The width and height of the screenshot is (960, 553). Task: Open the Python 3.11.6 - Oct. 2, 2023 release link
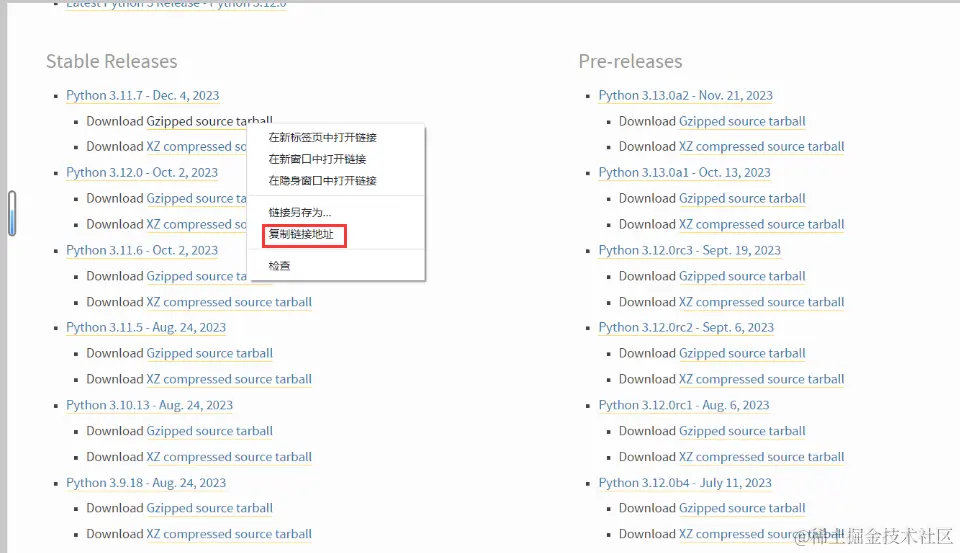pyautogui.click(x=142, y=250)
